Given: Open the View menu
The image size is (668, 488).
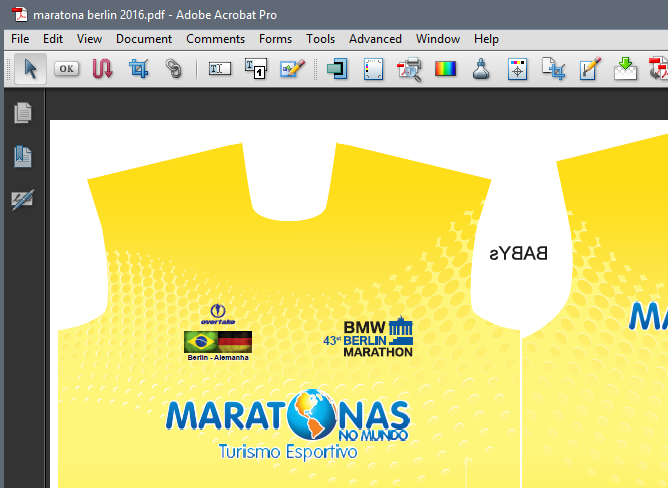Looking at the screenshot, I should (89, 39).
